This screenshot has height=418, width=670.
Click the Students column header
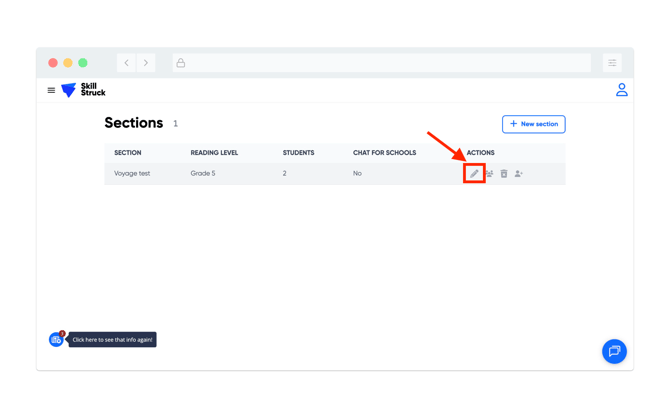coord(298,153)
